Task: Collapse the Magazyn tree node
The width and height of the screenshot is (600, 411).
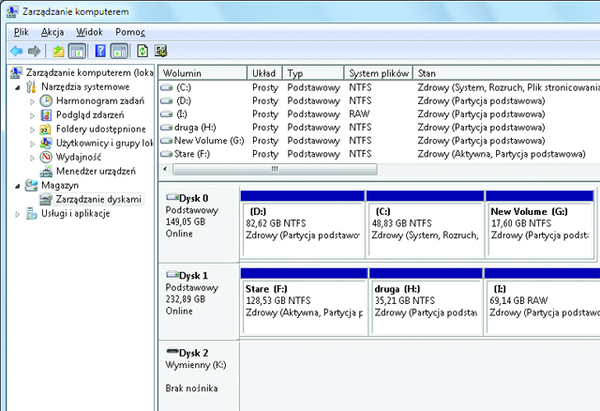Action: tap(16, 186)
